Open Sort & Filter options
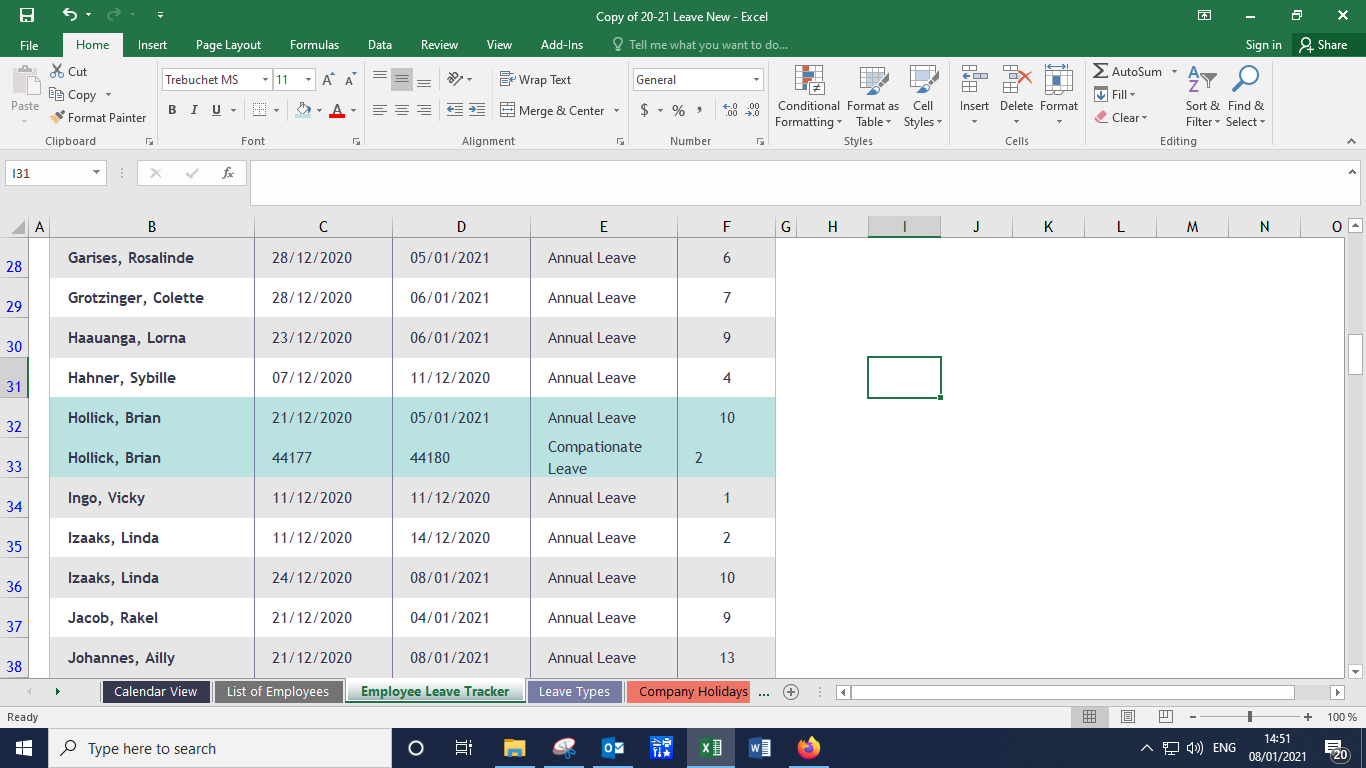Viewport: 1366px width, 768px height. (1203, 97)
